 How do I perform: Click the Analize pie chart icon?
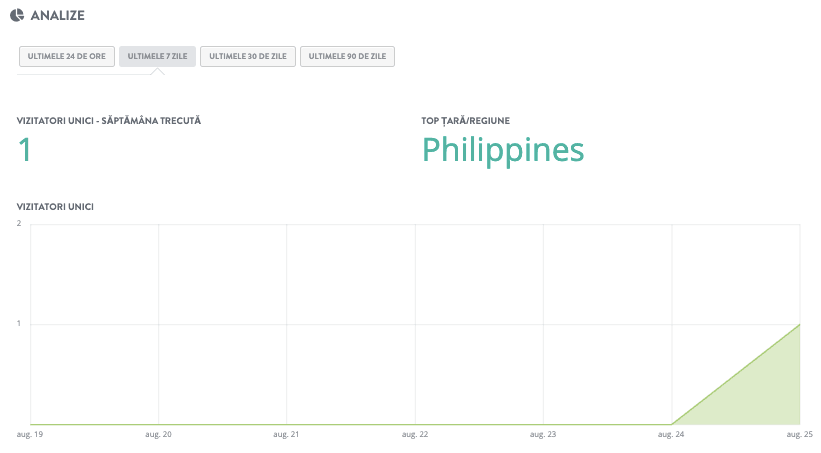[x=17, y=15]
